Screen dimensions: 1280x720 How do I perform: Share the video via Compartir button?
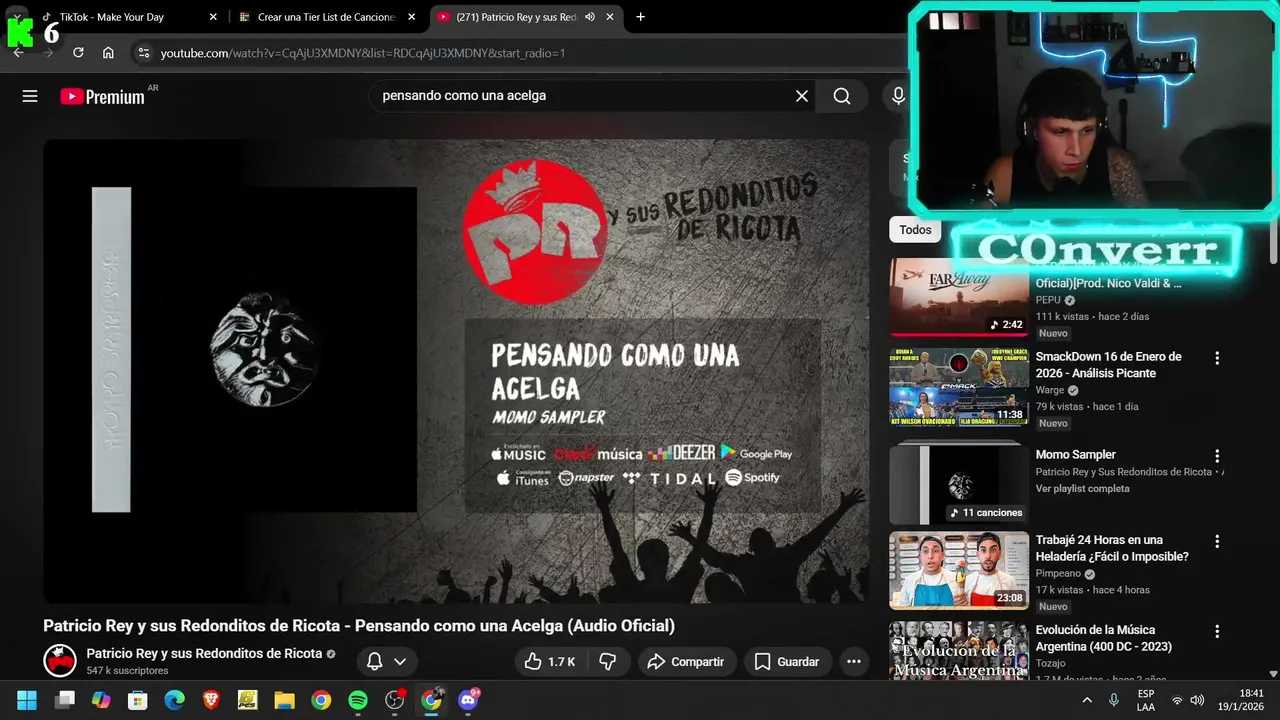[687, 661]
